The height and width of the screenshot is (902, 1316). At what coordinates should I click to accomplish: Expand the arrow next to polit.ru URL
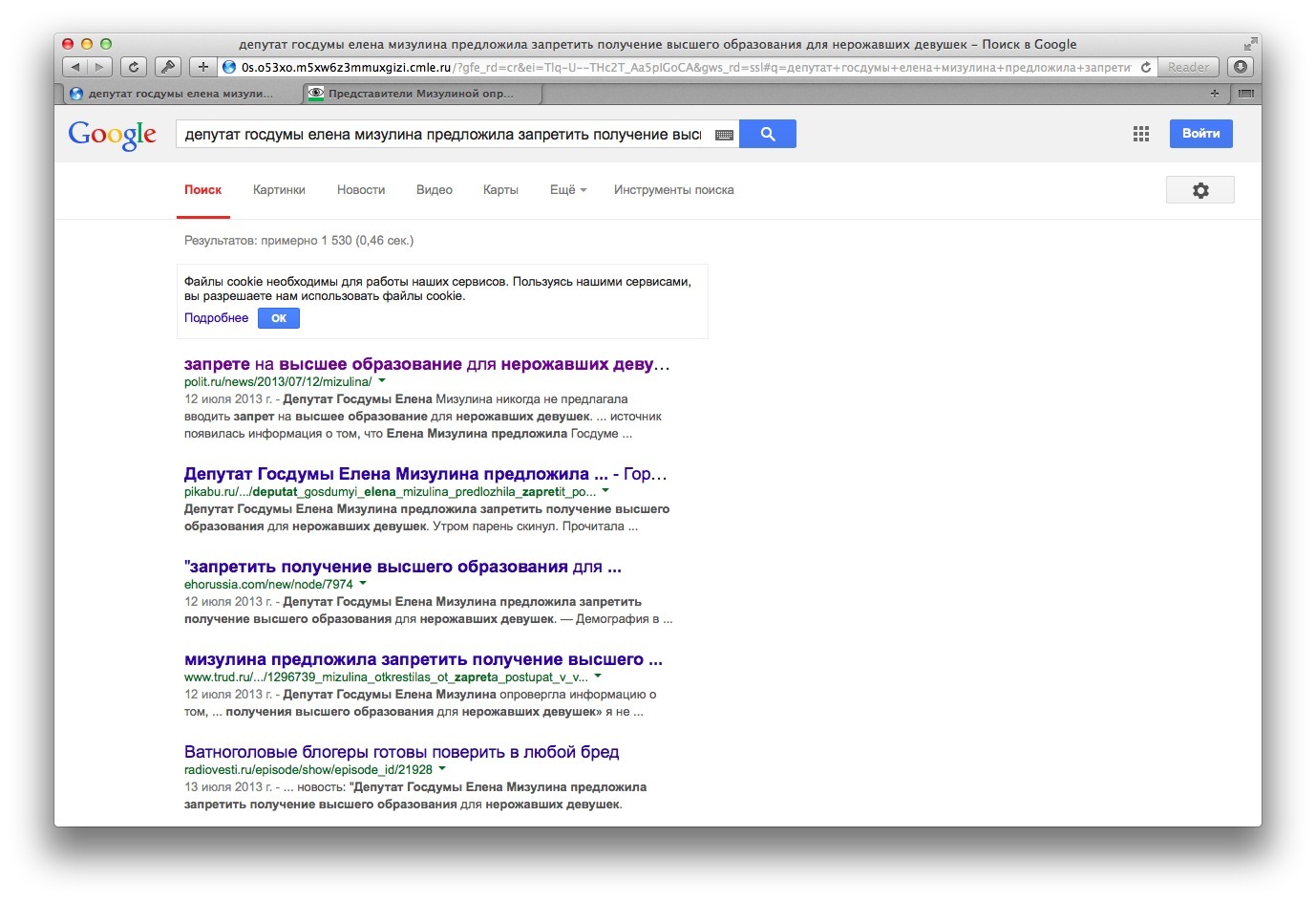382,381
